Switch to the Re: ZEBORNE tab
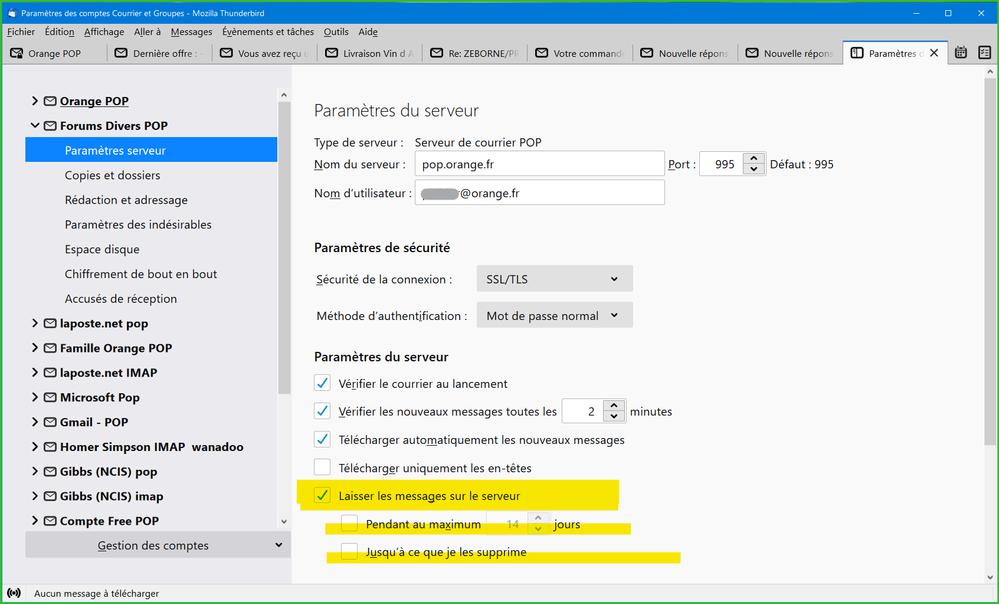This screenshot has height=604, width=999. click(475, 54)
